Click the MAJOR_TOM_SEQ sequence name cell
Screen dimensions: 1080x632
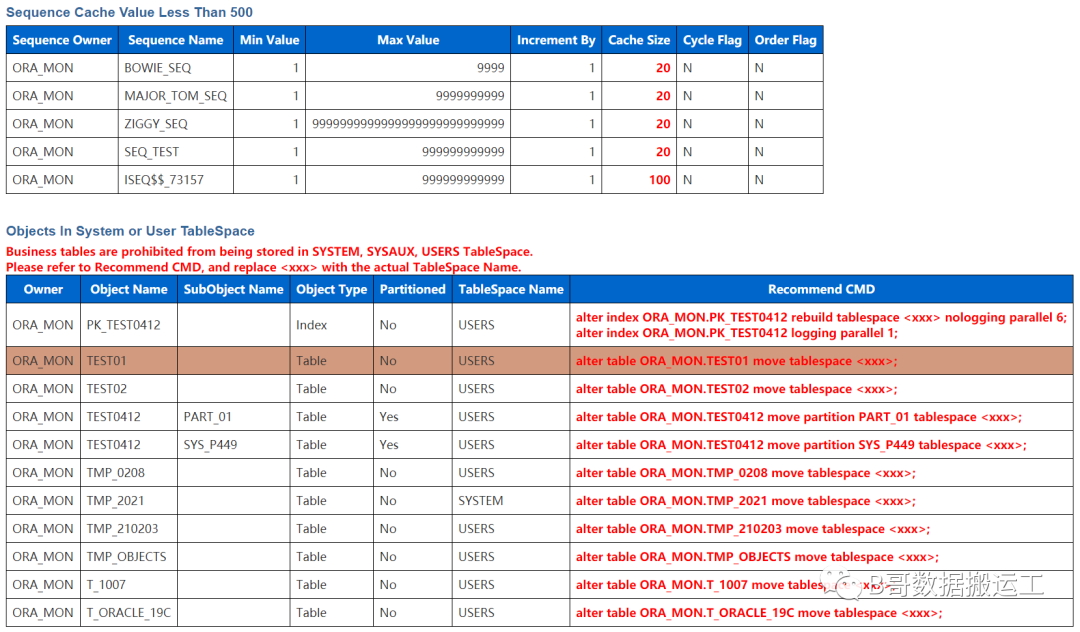[176, 96]
